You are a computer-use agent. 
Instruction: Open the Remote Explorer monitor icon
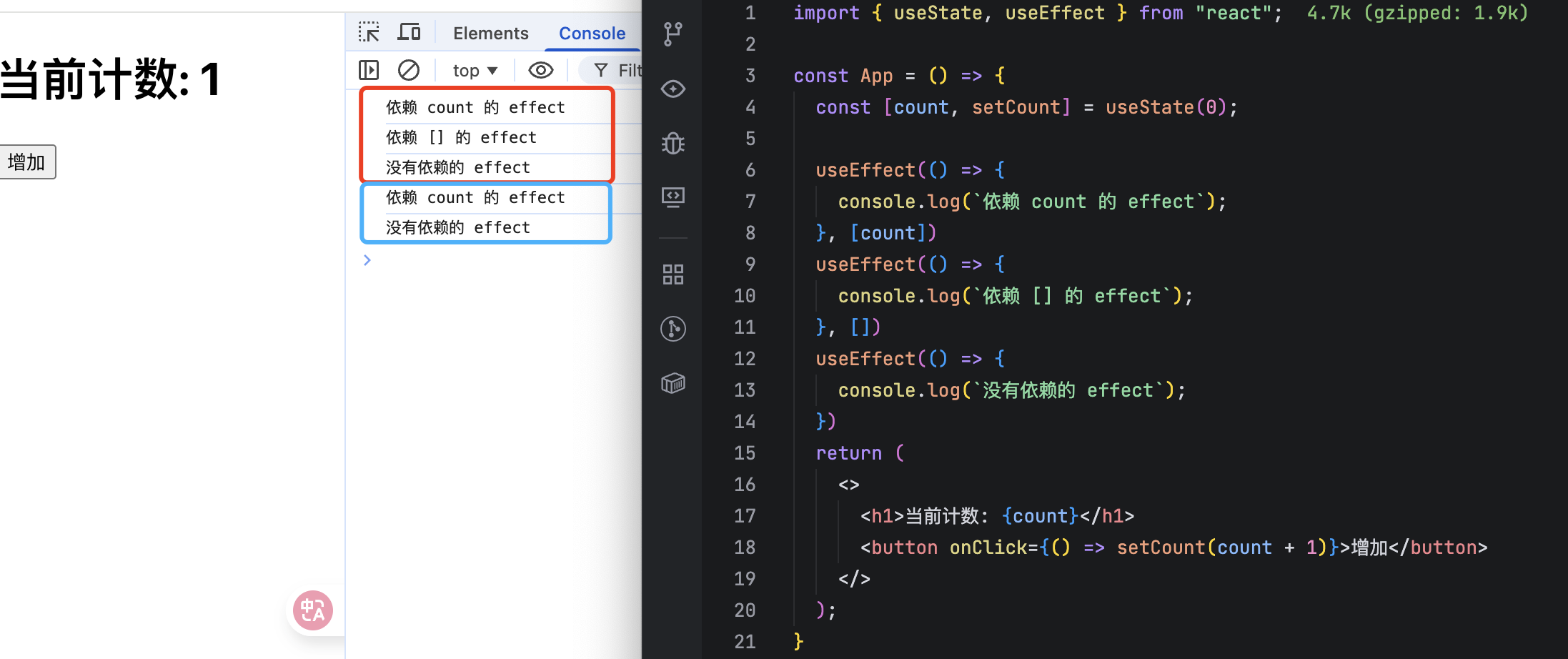[673, 197]
